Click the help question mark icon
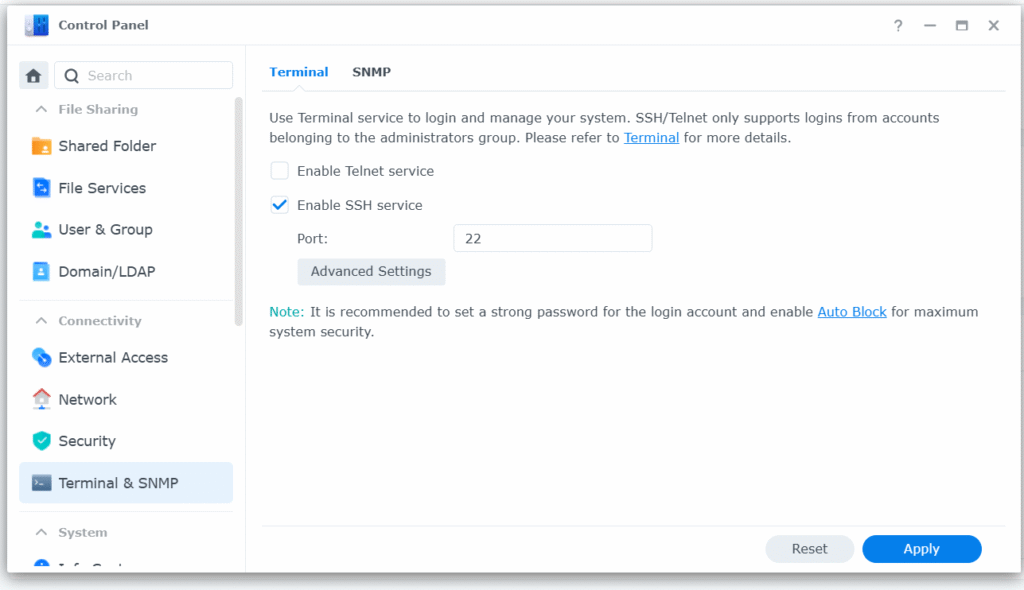The height and width of the screenshot is (590, 1024). pyautogui.click(x=898, y=26)
